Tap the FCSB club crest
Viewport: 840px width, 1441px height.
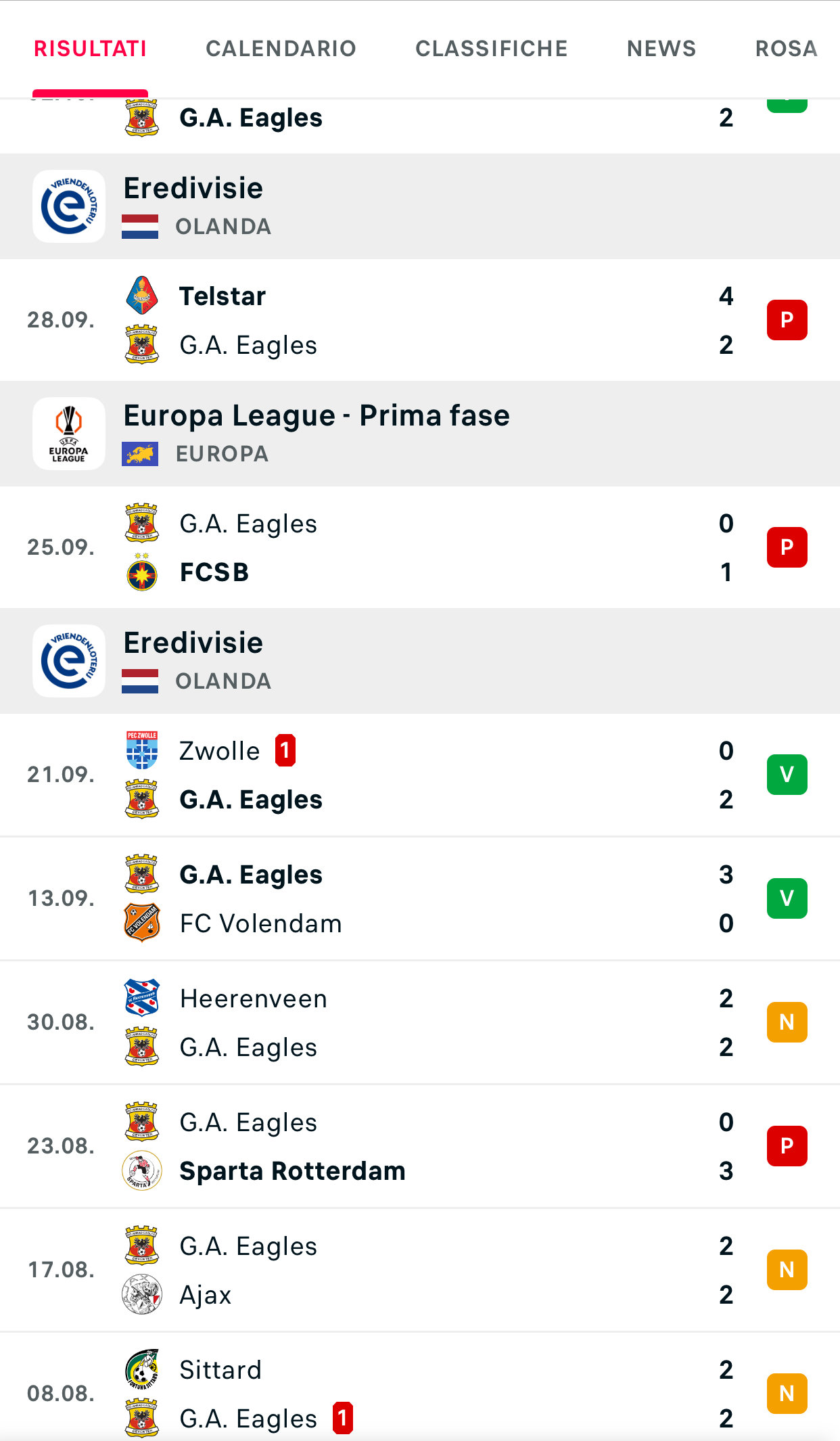[x=142, y=572]
